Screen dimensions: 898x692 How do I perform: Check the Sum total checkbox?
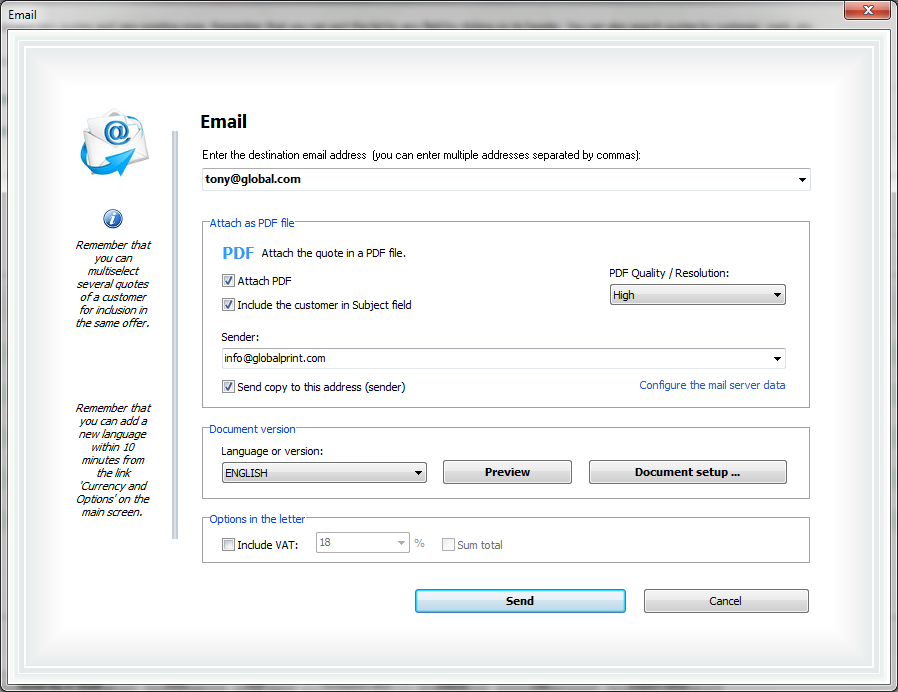(x=448, y=545)
